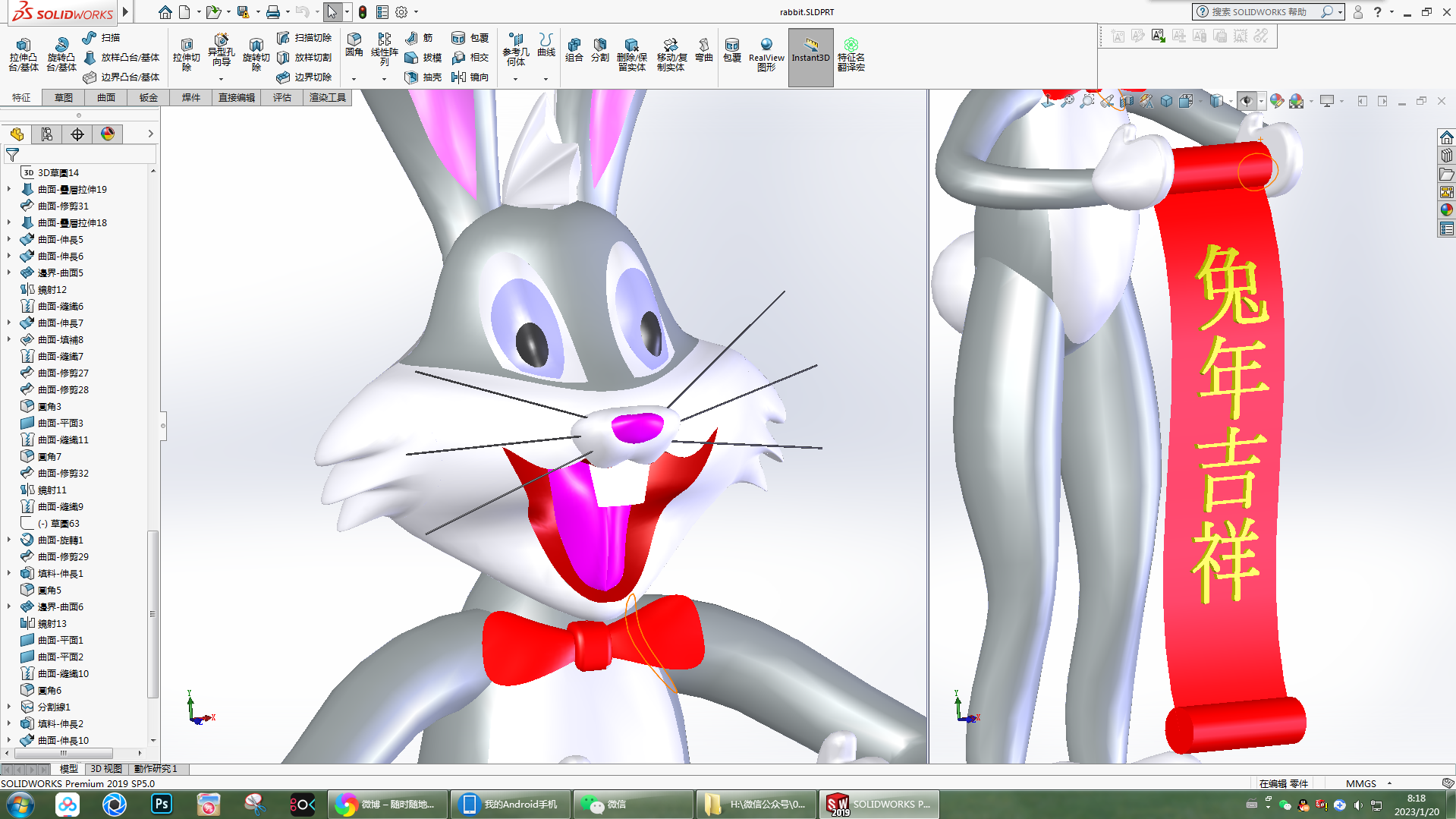Expand the 分割線1 tree node
The height and width of the screenshot is (819, 1456).
coord(9,707)
